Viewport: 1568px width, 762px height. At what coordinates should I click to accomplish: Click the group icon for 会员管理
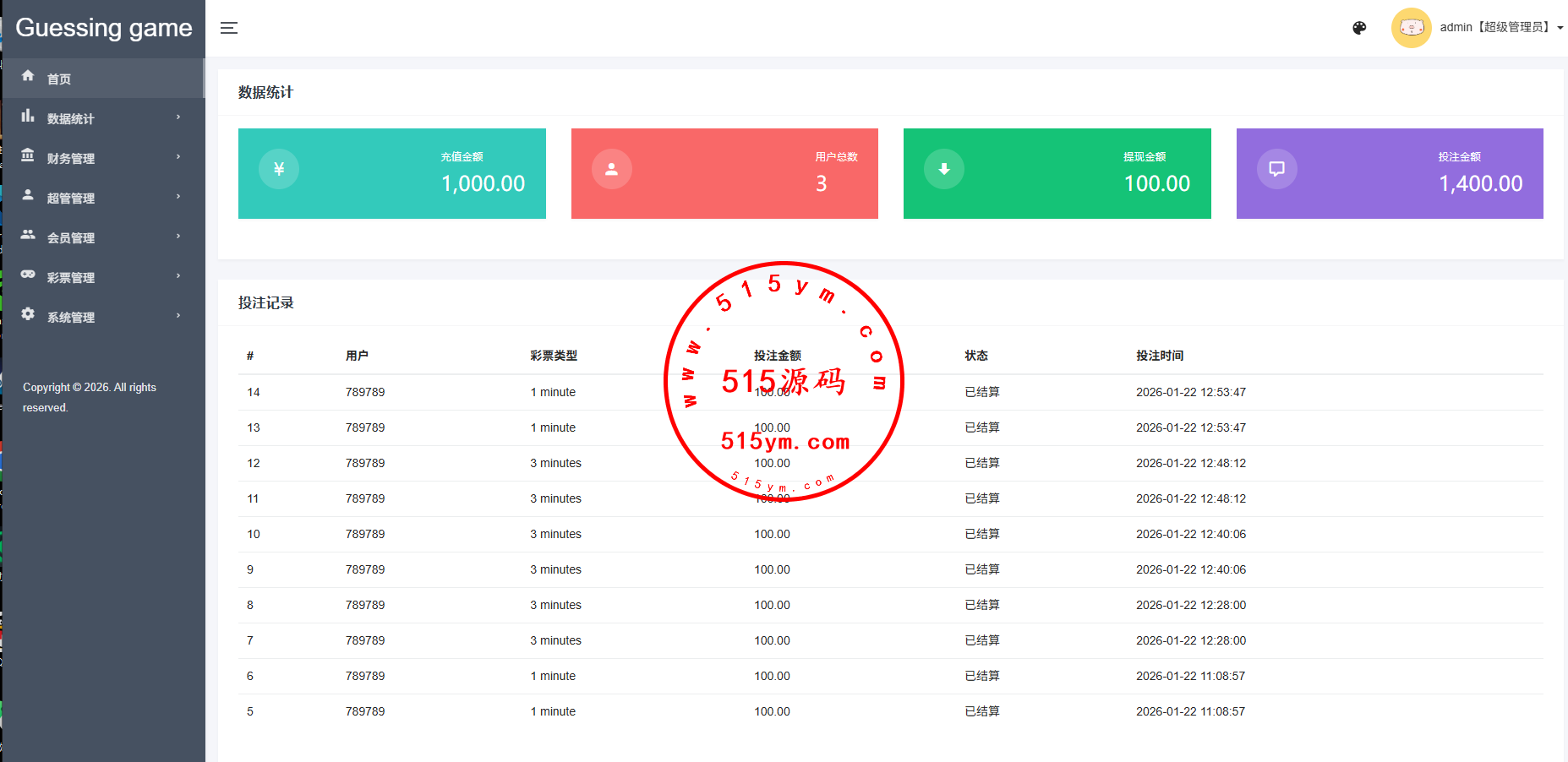click(28, 235)
